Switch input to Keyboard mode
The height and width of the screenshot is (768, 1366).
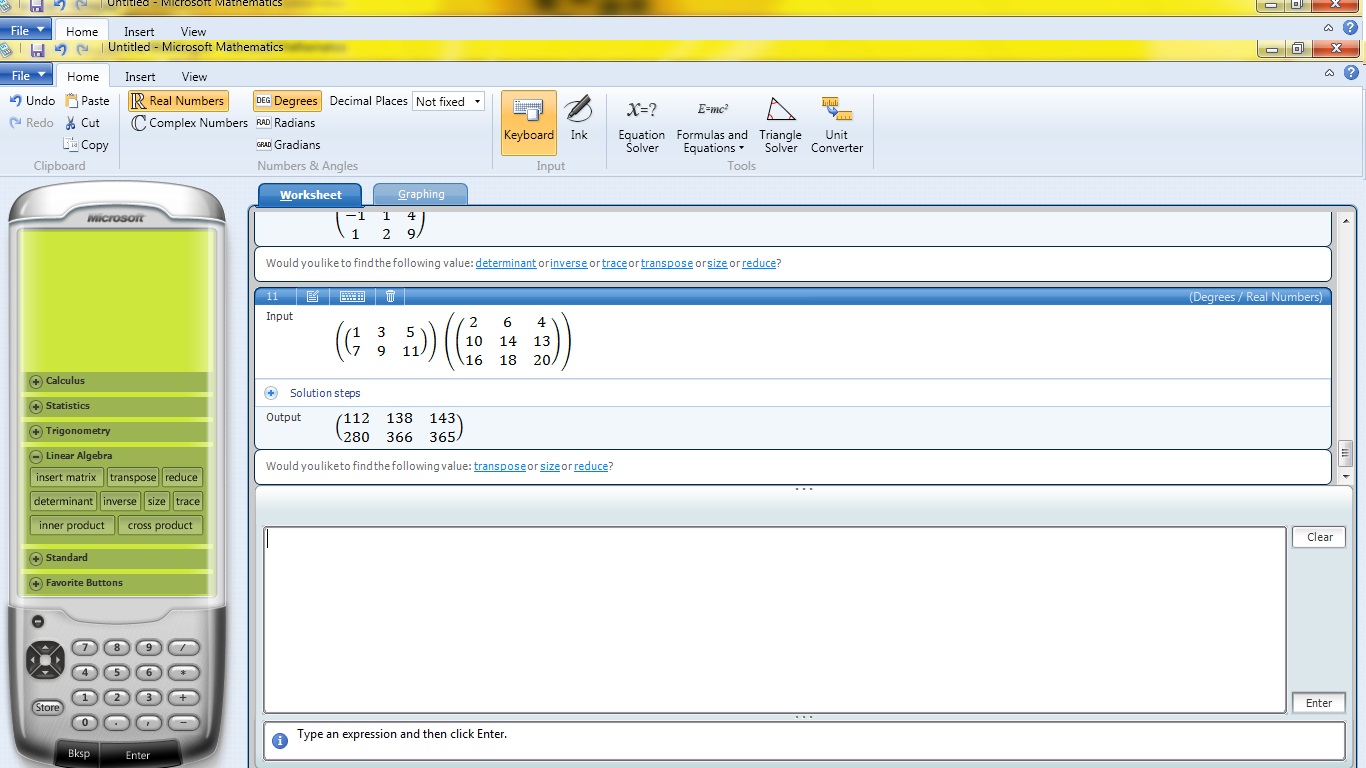[529, 123]
